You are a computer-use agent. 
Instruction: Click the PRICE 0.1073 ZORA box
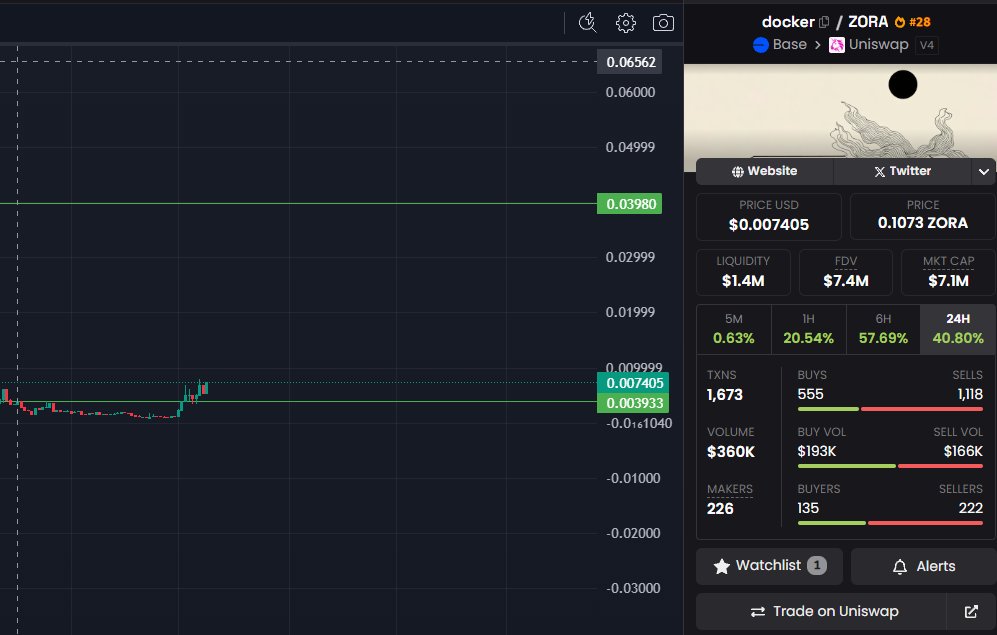click(923, 217)
